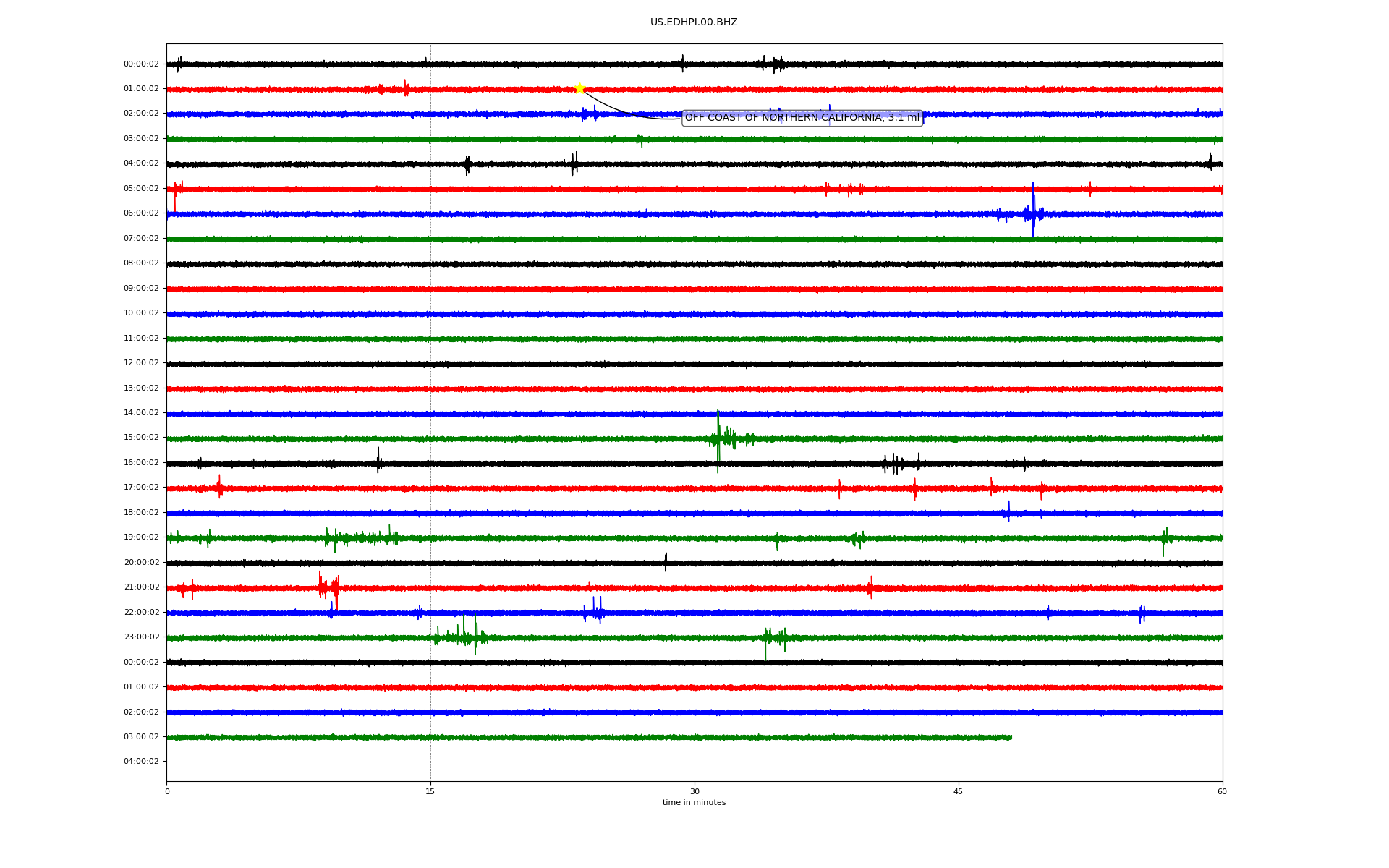Image resolution: width=1389 pixels, height=868 pixels.
Task: Click the 11:00:02 time label
Action: (x=141, y=338)
